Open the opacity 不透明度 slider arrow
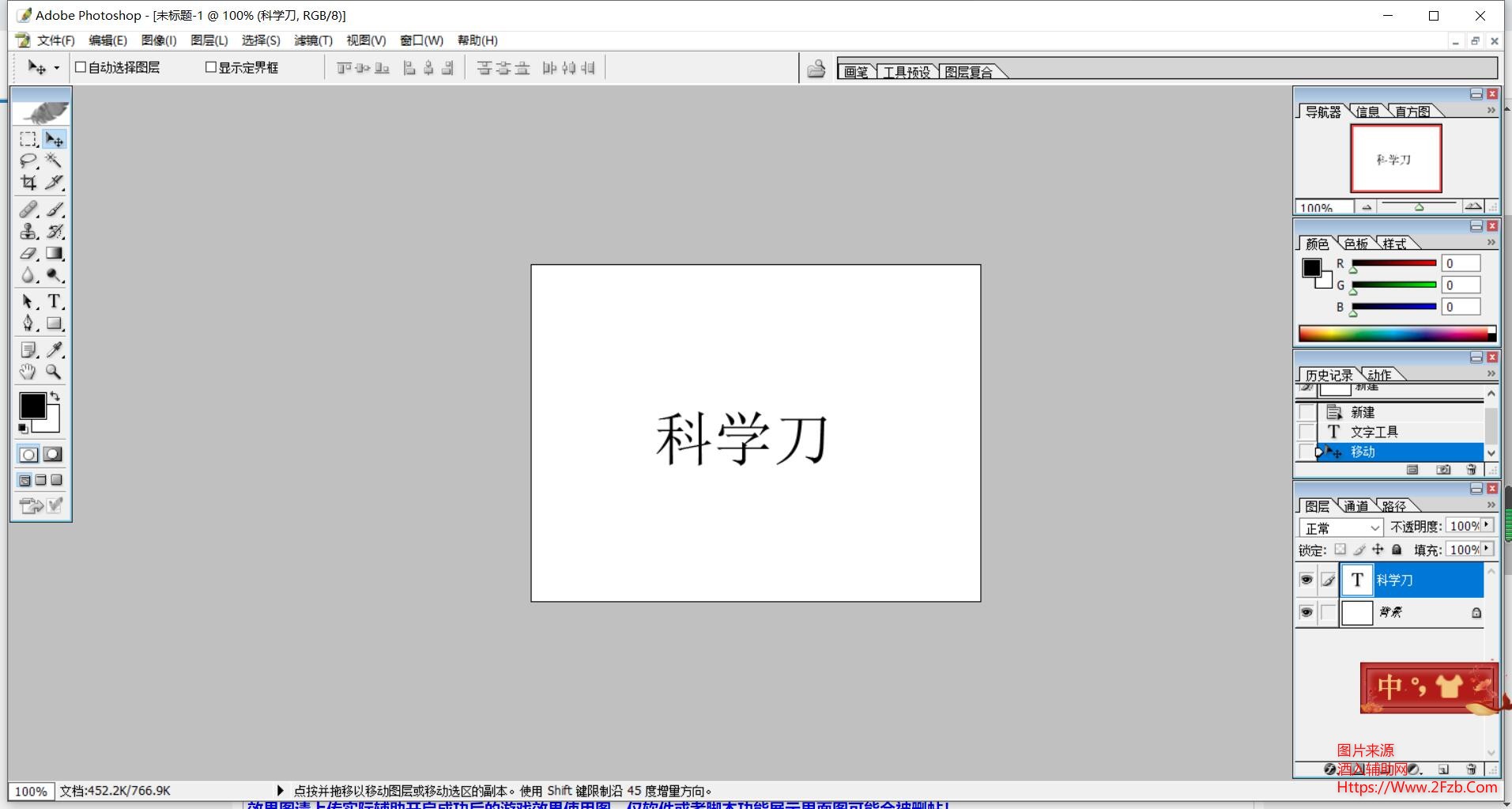Screen dimensions: 1512x809 click(x=1487, y=525)
